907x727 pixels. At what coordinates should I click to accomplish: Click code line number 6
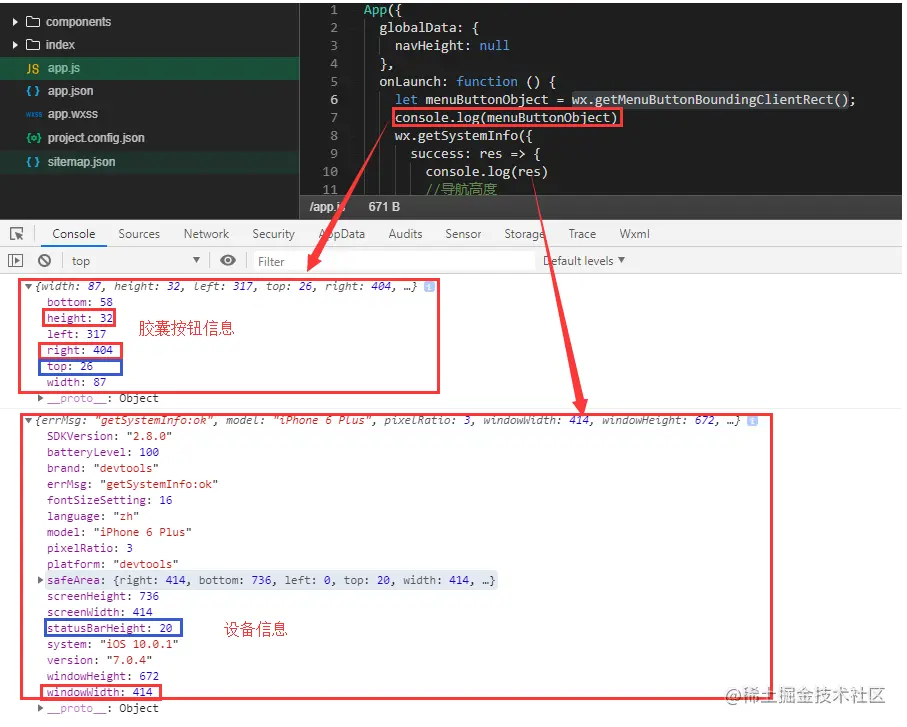click(x=334, y=99)
